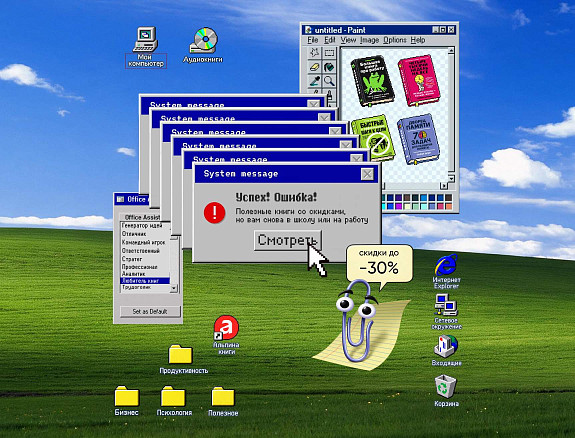The height and width of the screenshot is (438, 575).
Task: Open the Мой компьютер desktop icon
Action: pos(146,47)
